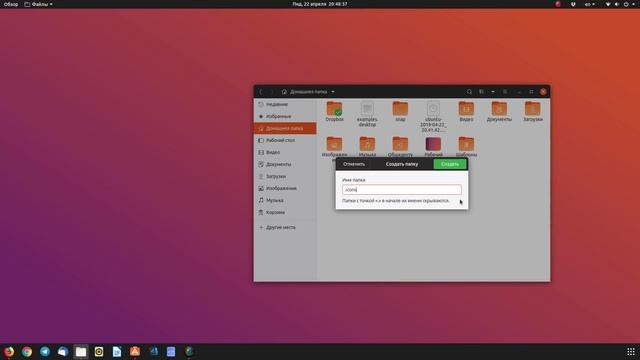Launch Ubuntu Software from the dock
The image size is (640, 360).
click(135, 351)
